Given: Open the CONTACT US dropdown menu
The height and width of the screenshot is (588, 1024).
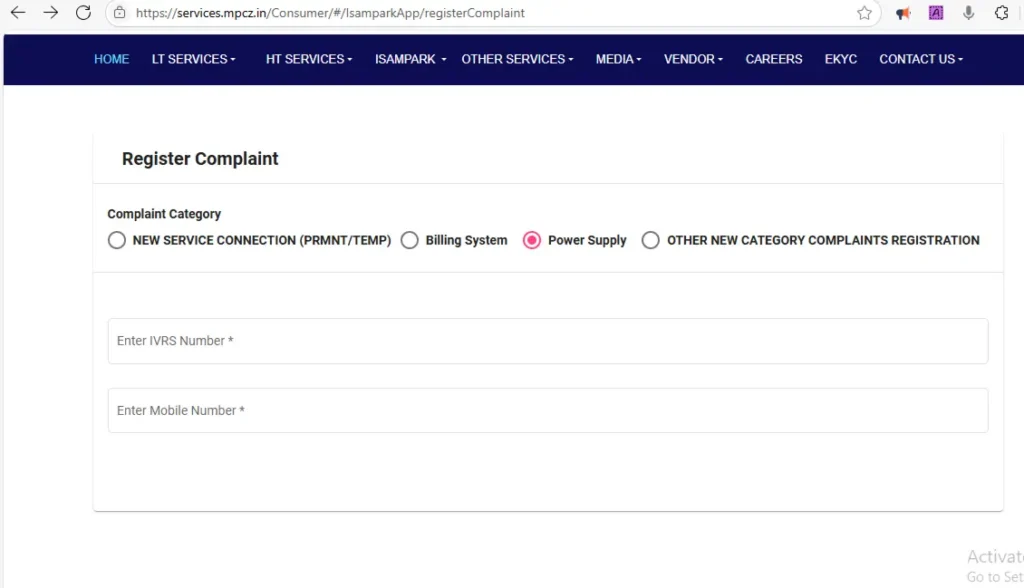Looking at the screenshot, I should [x=921, y=59].
